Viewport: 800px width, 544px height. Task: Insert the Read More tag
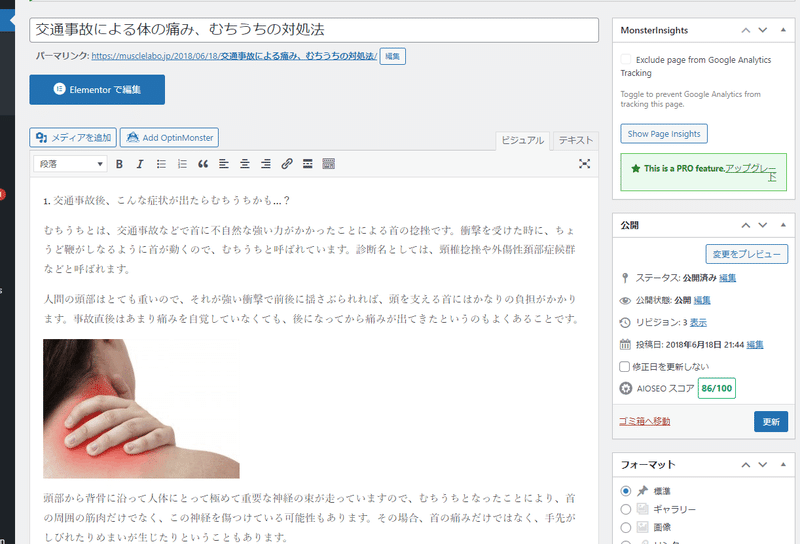(308, 164)
